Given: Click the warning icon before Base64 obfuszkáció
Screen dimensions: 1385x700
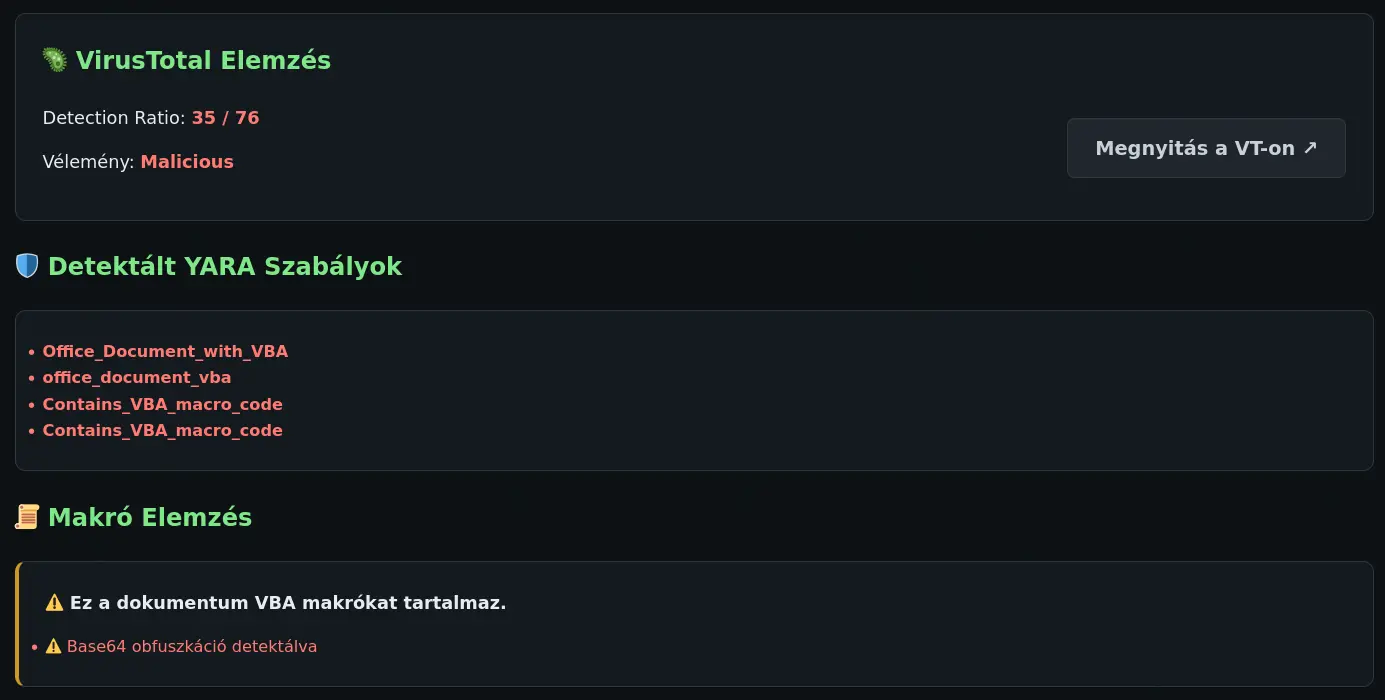Looking at the screenshot, I should pyautogui.click(x=54, y=646).
